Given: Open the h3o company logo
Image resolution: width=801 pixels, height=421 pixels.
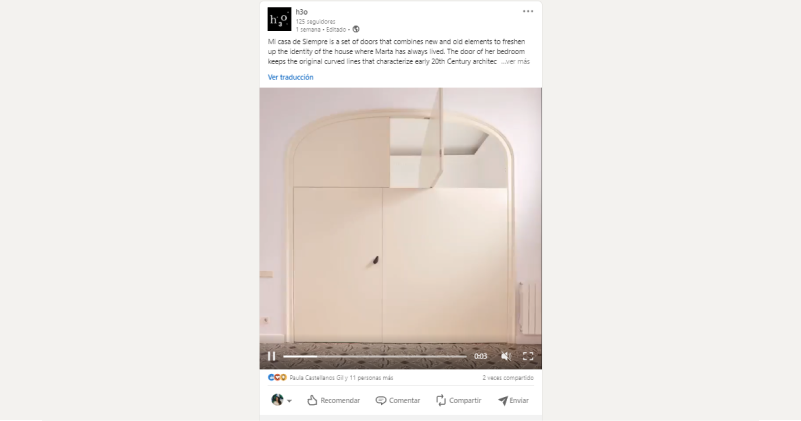Looking at the screenshot, I should [x=279, y=19].
